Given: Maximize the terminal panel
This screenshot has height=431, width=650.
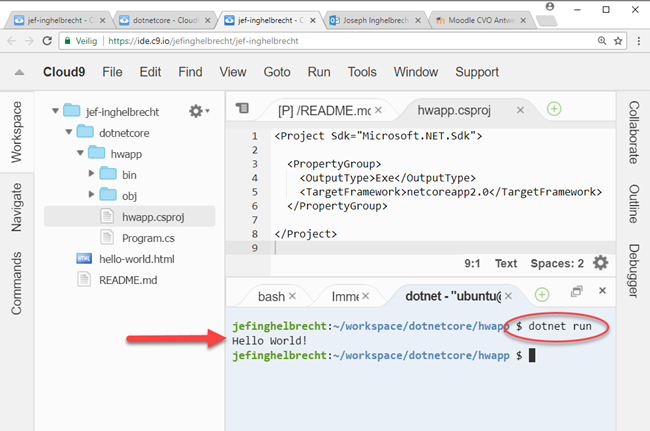Looking at the screenshot, I should [576, 291].
